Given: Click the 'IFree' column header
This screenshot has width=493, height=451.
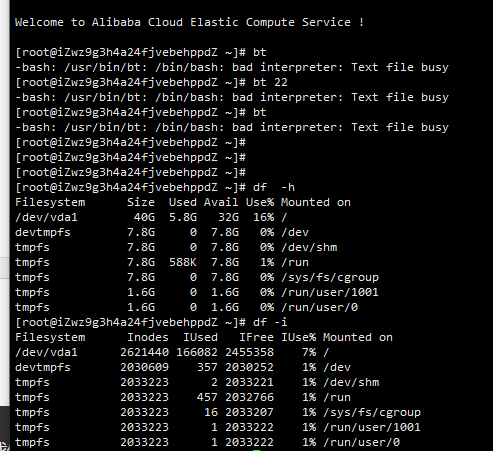Looking at the screenshot, I should pyautogui.click(x=256, y=337).
